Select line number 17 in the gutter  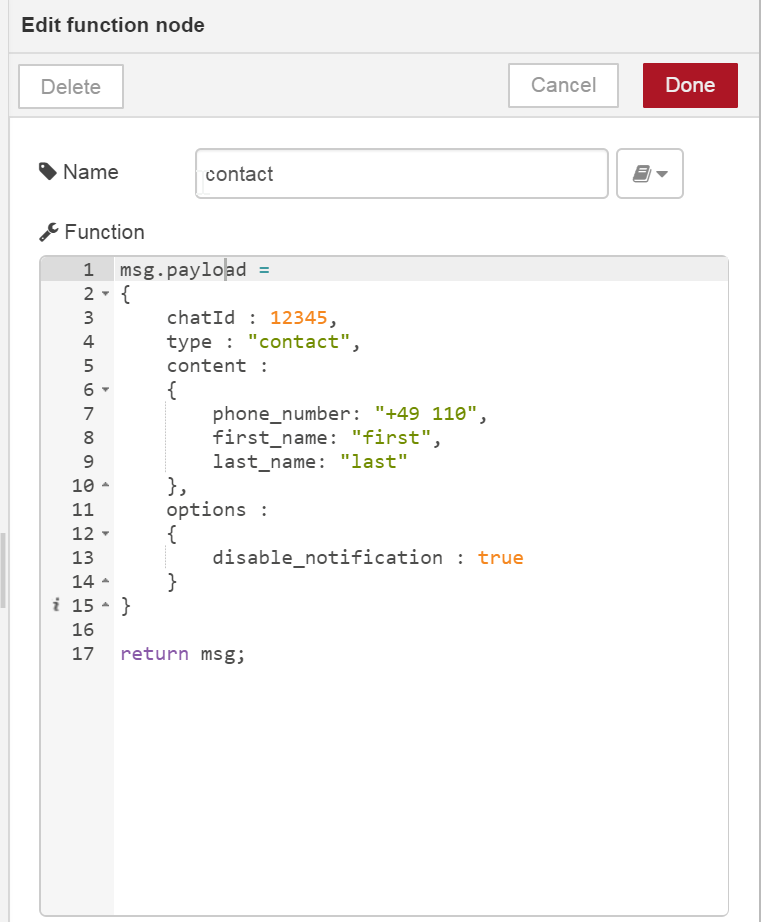tap(83, 654)
